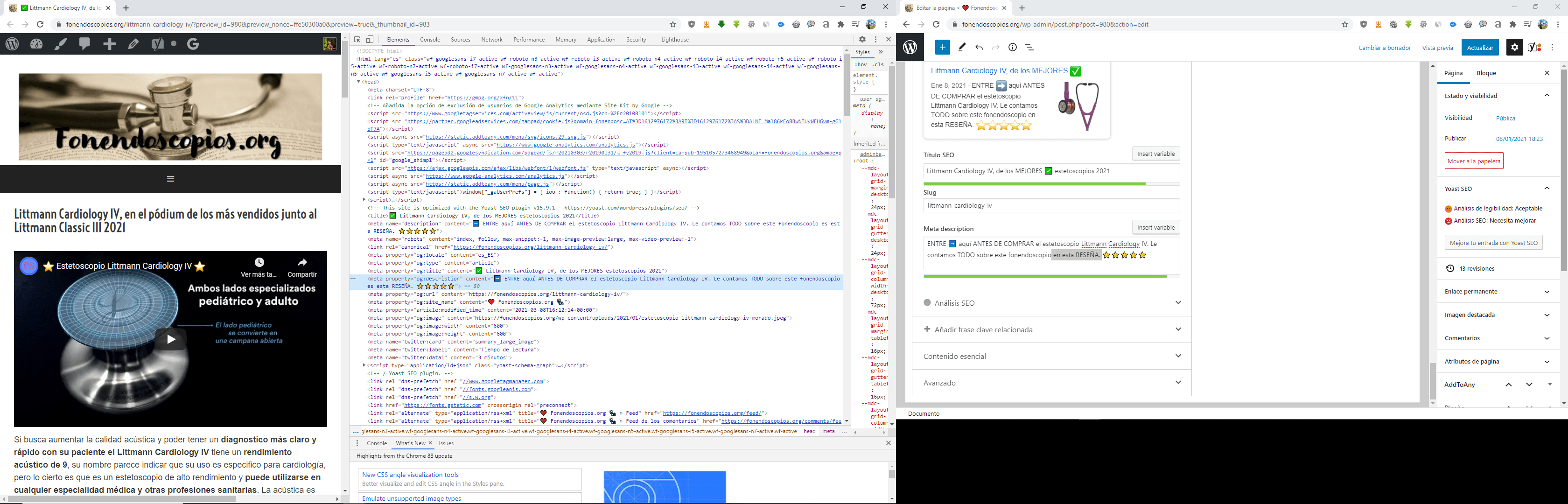Undo last change in WordPress editor
This screenshot has height=504, width=1568.
[x=979, y=48]
